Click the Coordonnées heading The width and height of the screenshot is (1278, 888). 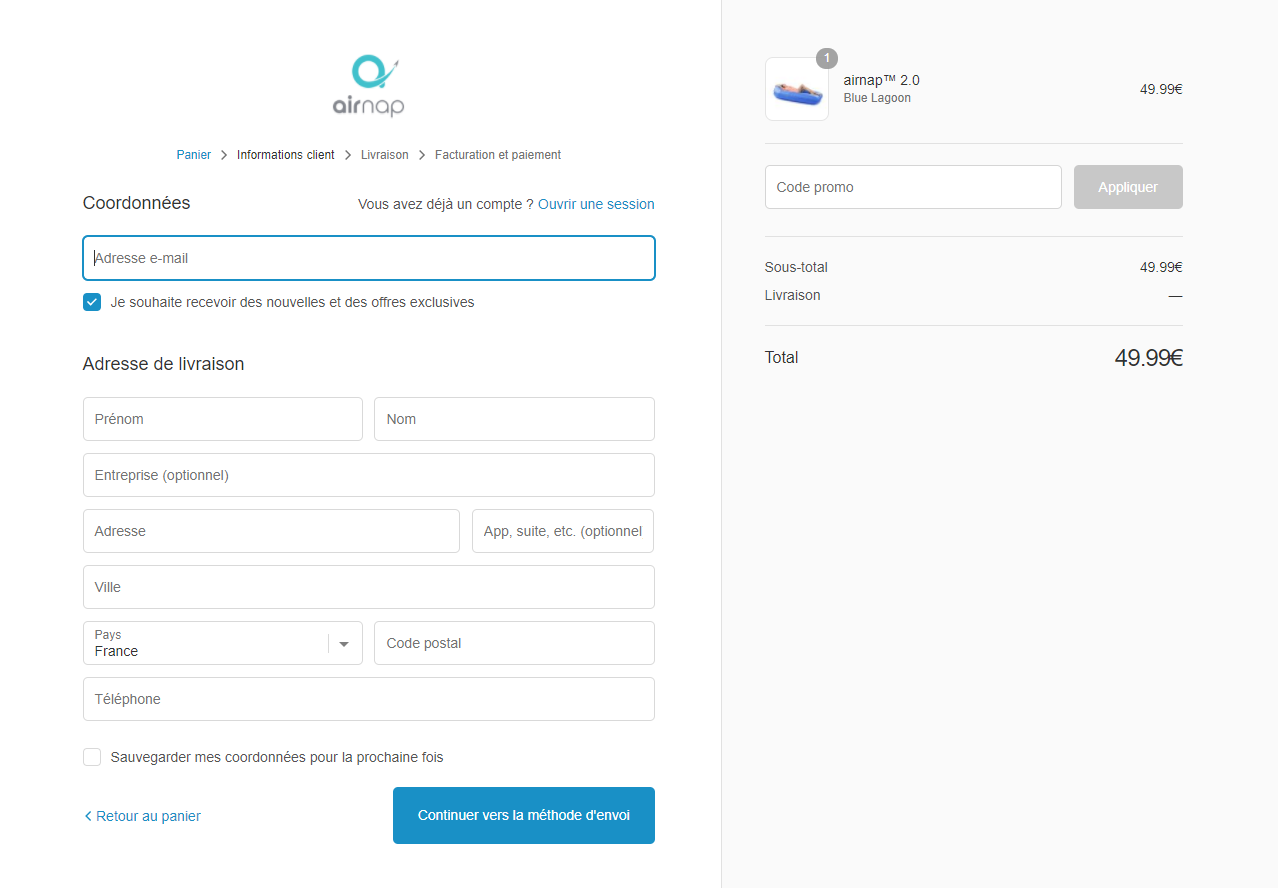(x=136, y=203)
